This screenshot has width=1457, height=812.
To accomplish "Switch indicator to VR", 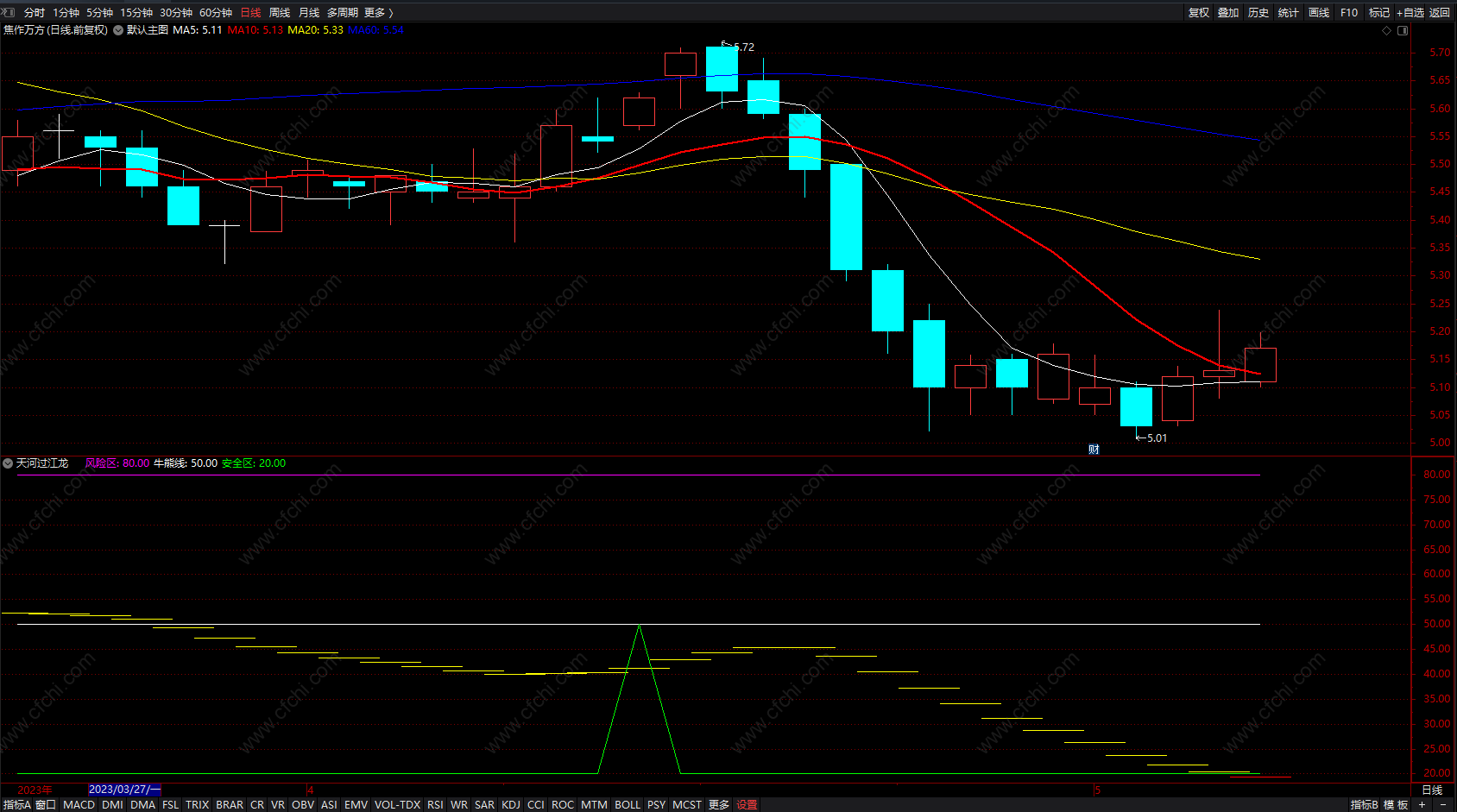I will pyautogui.click(x=277, y=804).
